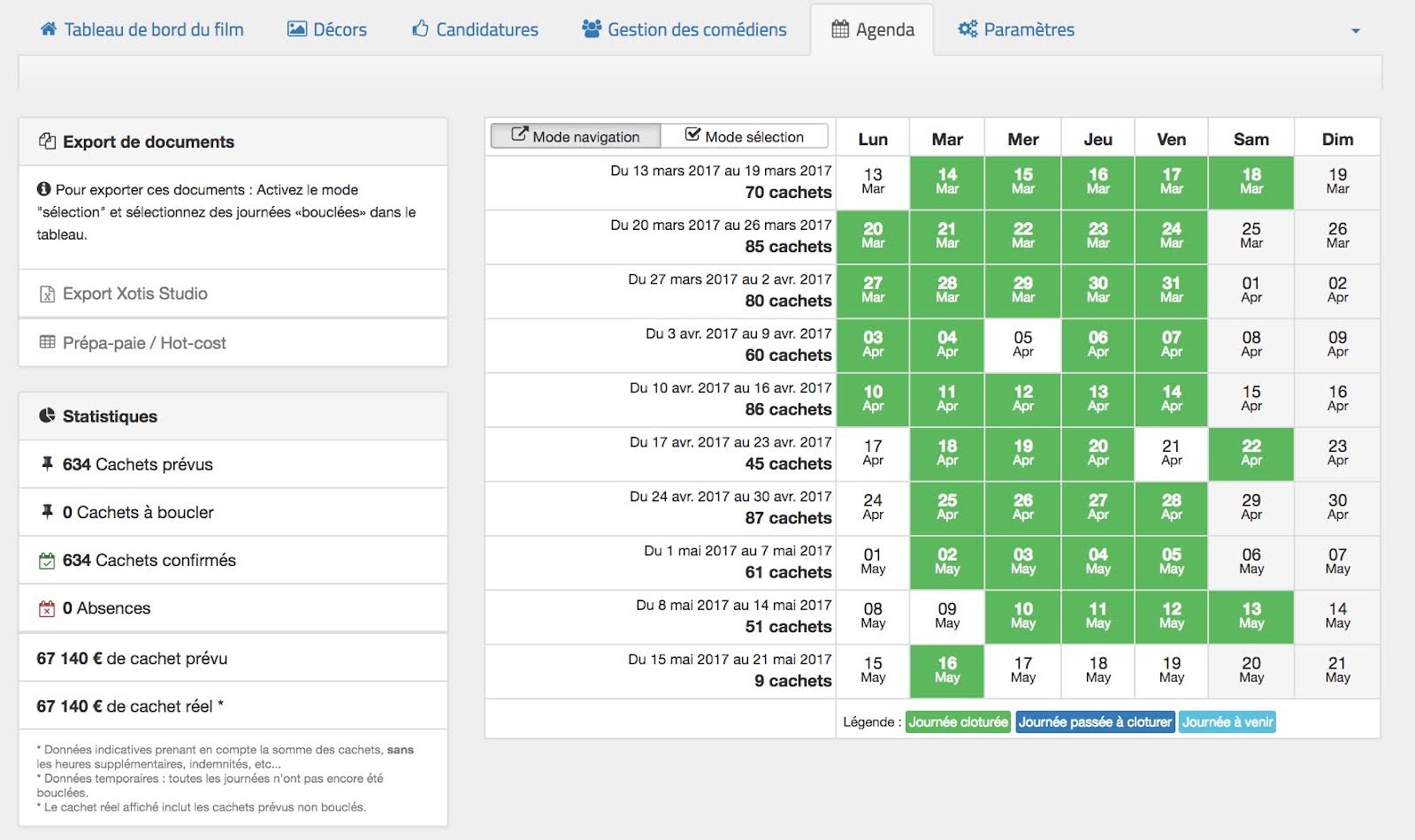Click the Cachets confirmés calendar-check icon
This screenshot has width=1415, height=840.
pos(47,561)
